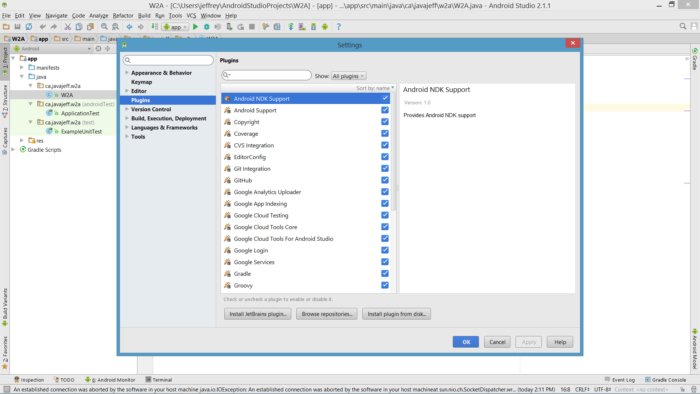Image resolution: width=700 pixels, height=394 pixels.
Task: Click the navigate Forward arrow icon
Action: pyautogui.click(x=140, y=27)
